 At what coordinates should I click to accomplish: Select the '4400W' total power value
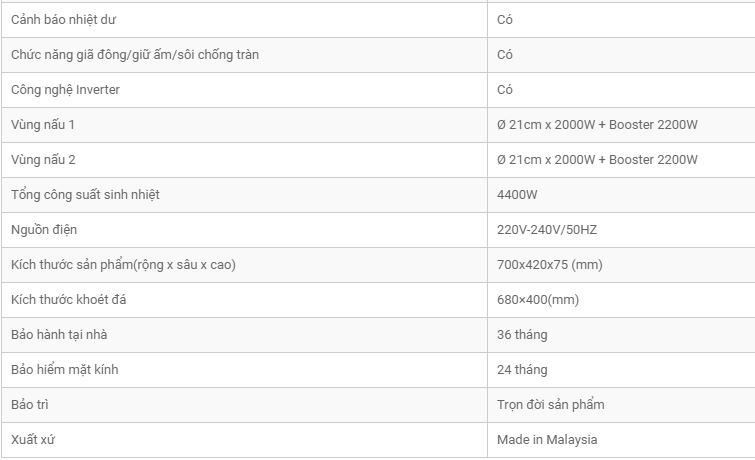(x=518, y=195)
